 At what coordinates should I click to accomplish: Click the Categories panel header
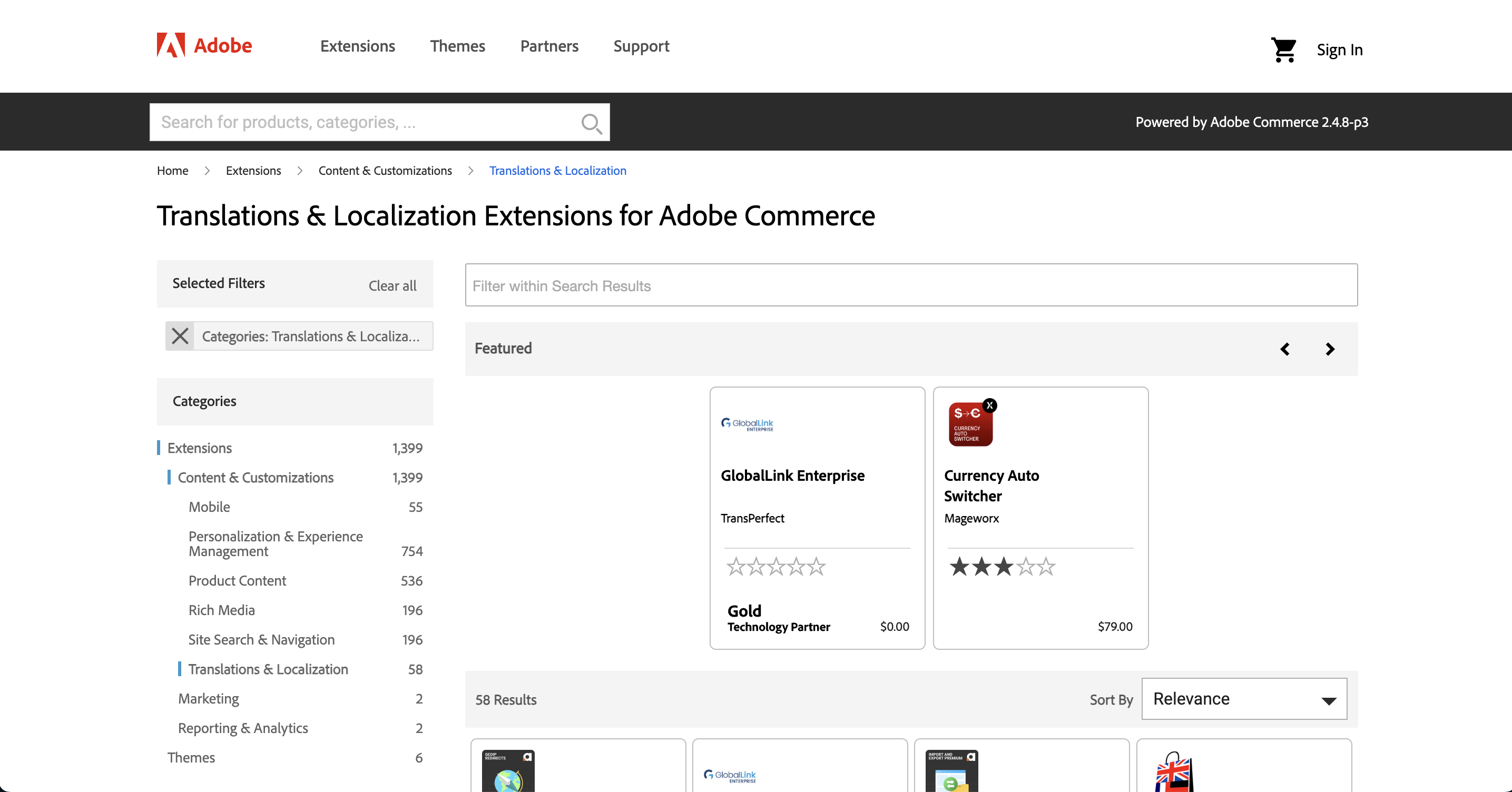pos(295,401)
